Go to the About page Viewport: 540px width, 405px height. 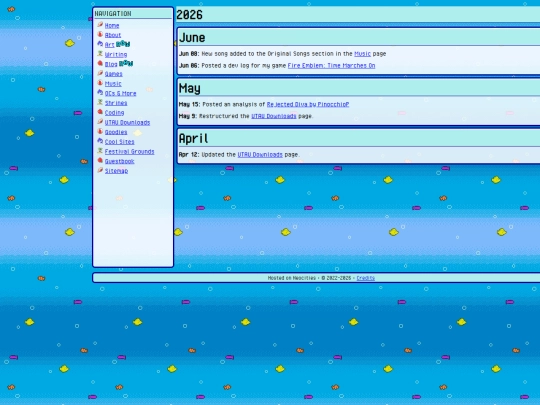coord(113,35)
